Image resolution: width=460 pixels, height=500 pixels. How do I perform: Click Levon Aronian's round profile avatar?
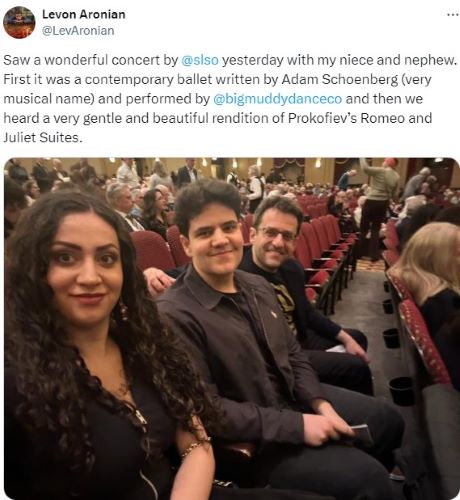19,23
